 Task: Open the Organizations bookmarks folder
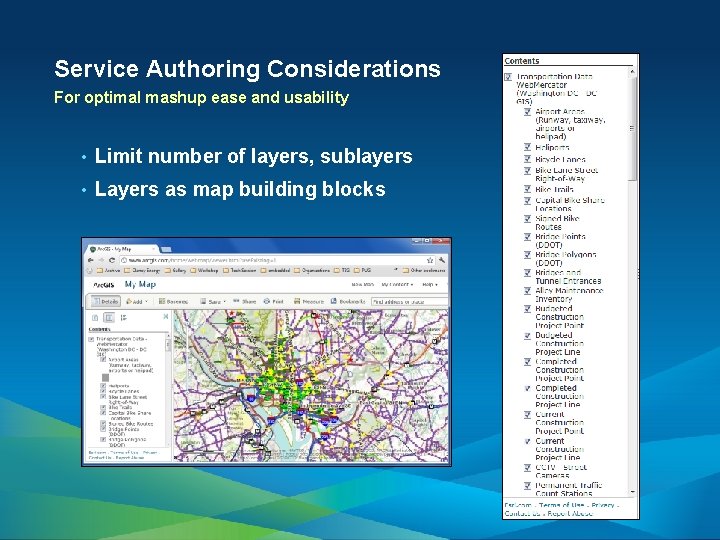click(x=312, y=270)
